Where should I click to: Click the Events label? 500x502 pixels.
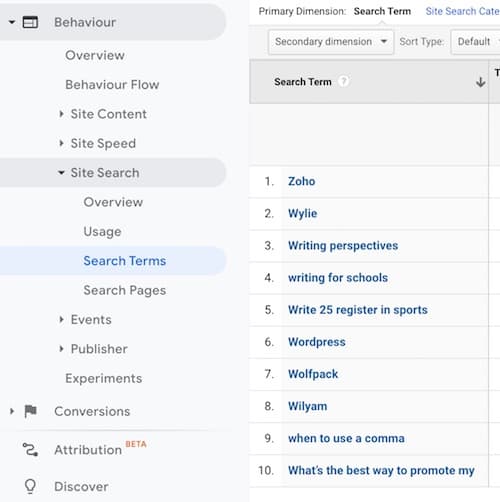tap(91, 320)
